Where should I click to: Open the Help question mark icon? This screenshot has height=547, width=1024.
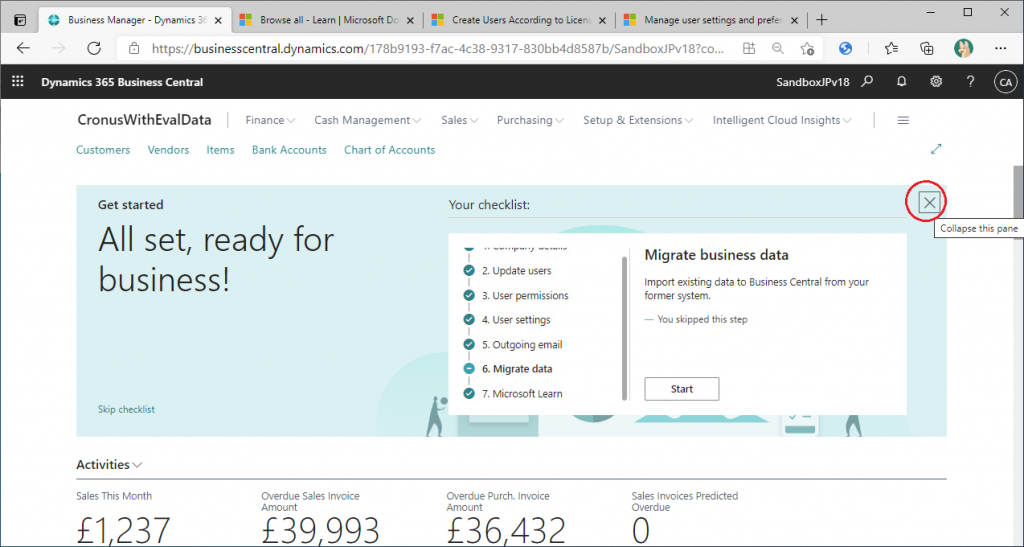[x=970, y=82]
